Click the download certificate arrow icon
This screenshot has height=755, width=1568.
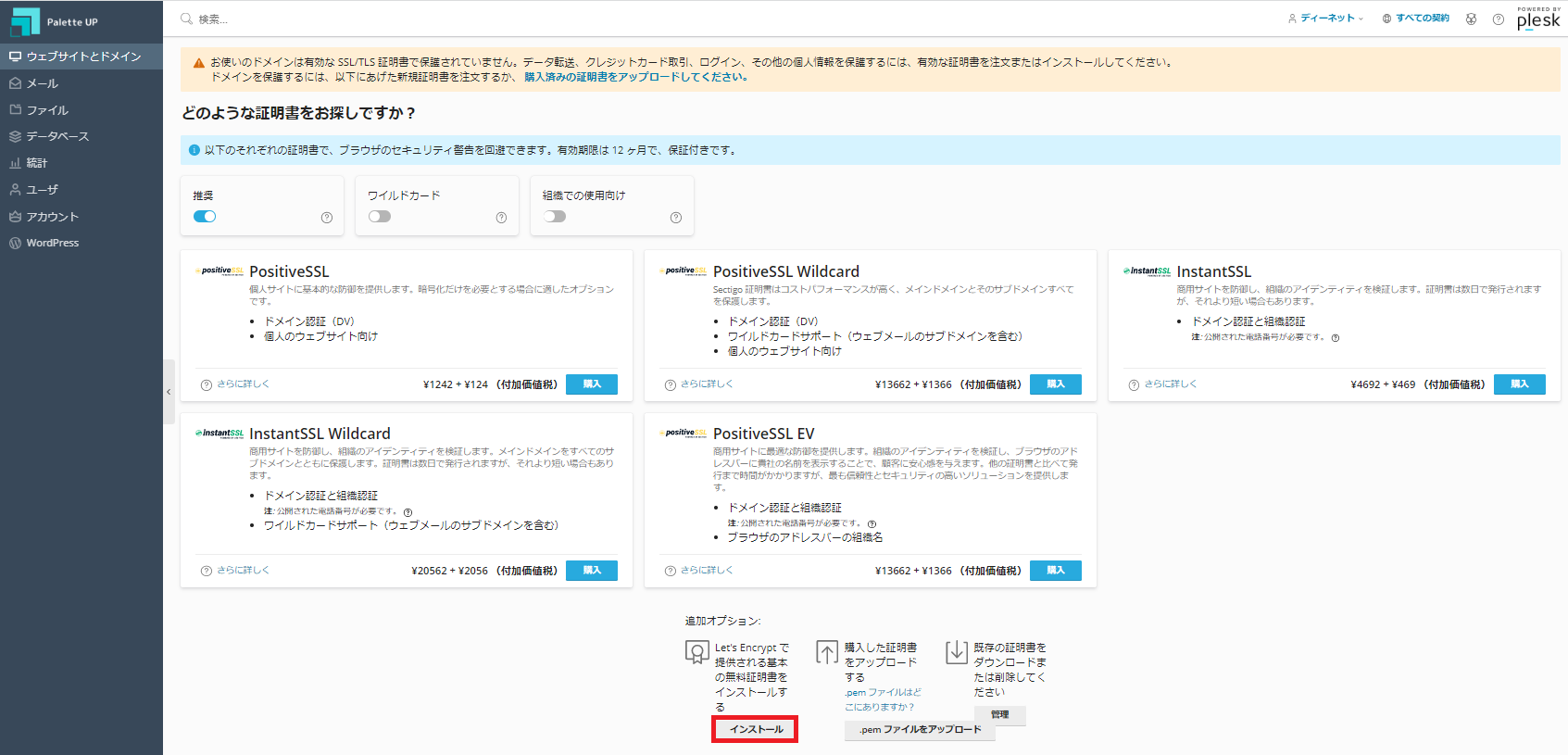957,652
